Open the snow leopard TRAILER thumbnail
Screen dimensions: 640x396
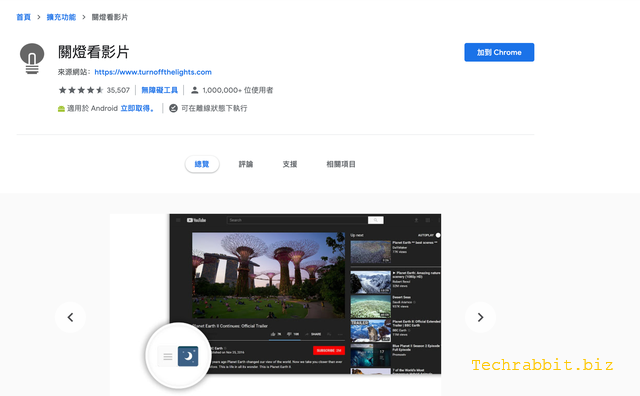pyautogui.click(x=371, y=331)
